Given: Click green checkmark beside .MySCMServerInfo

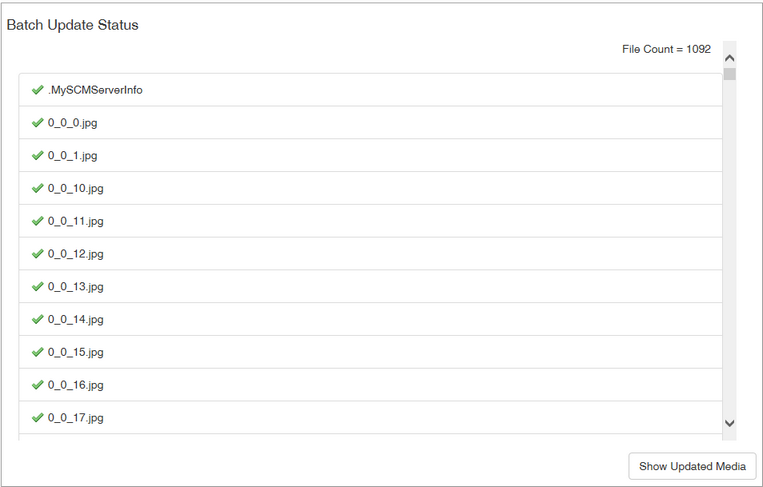Looking at the screenshot, I should pos(38,90).
